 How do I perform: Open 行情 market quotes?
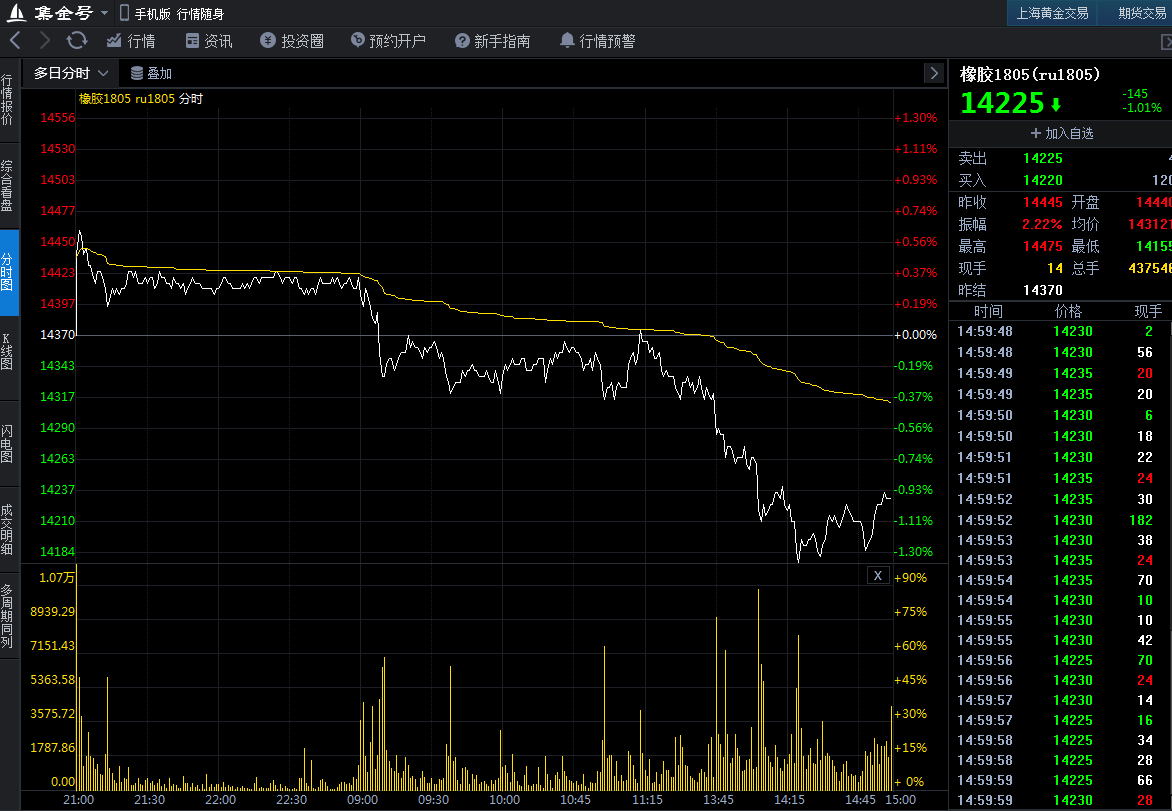click(131, 41)
